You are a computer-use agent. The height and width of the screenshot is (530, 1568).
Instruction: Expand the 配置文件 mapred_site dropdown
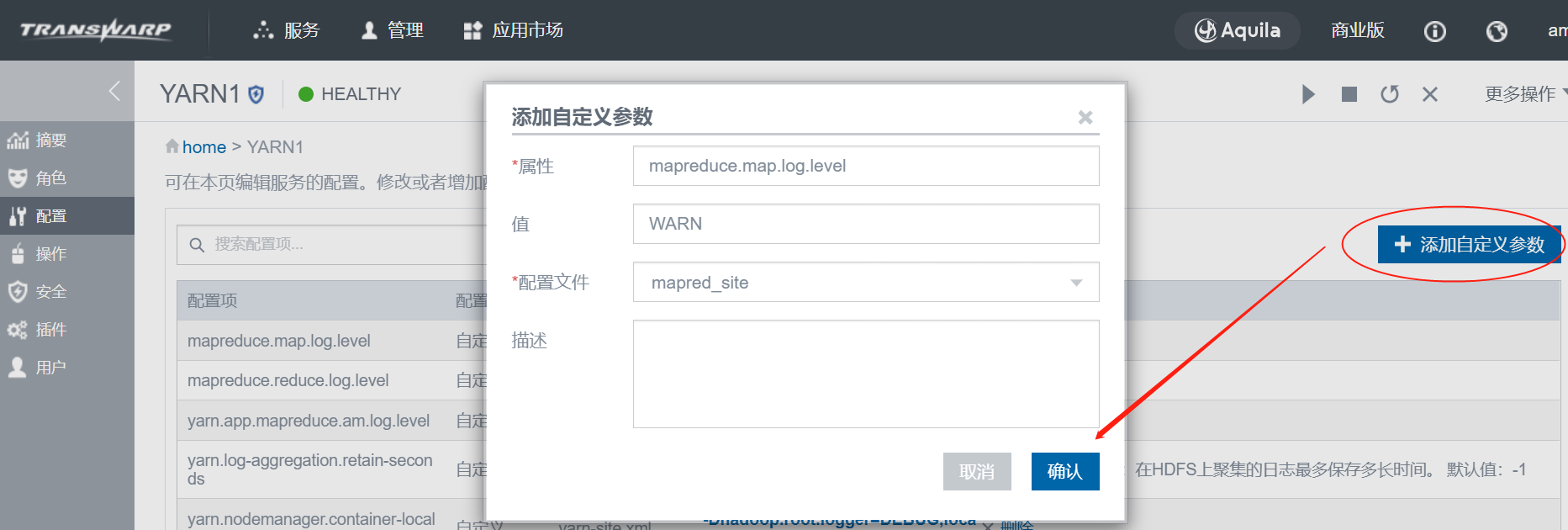click(x=1075, y=283)
